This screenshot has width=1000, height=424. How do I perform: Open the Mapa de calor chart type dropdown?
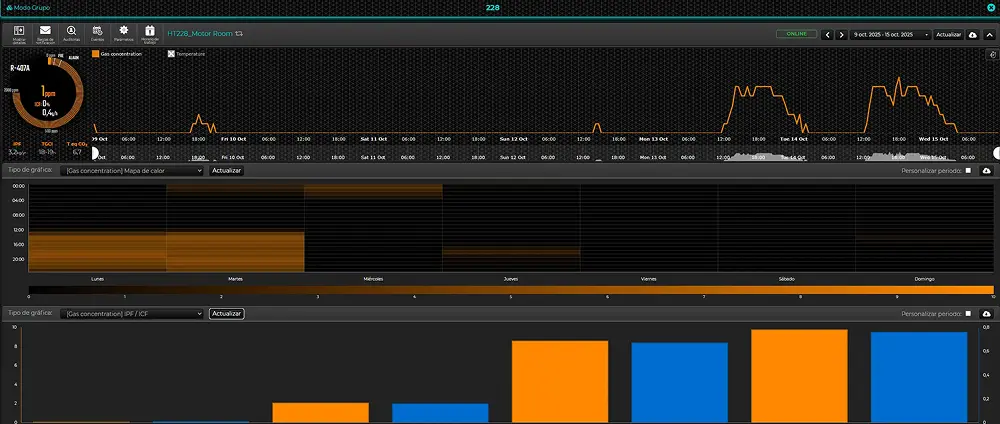tap(132, 171)
